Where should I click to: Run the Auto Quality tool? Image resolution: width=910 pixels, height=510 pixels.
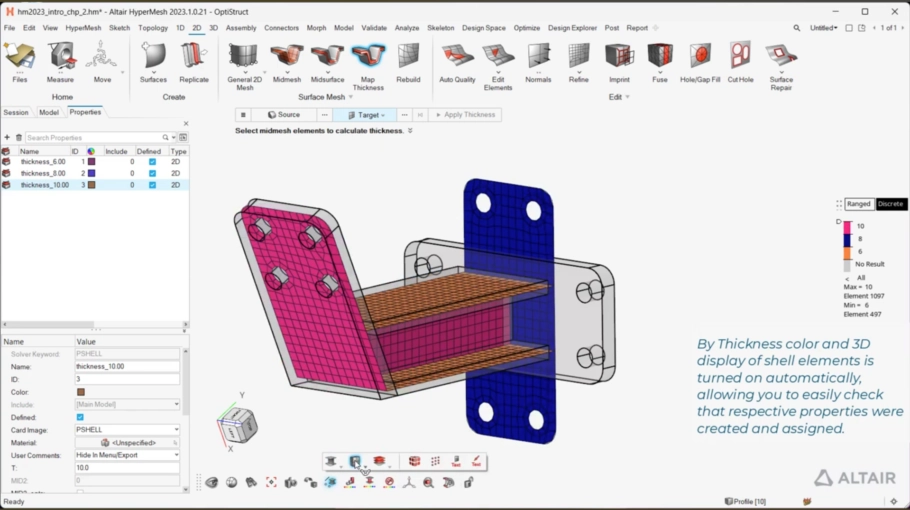[x=457, y=63]
